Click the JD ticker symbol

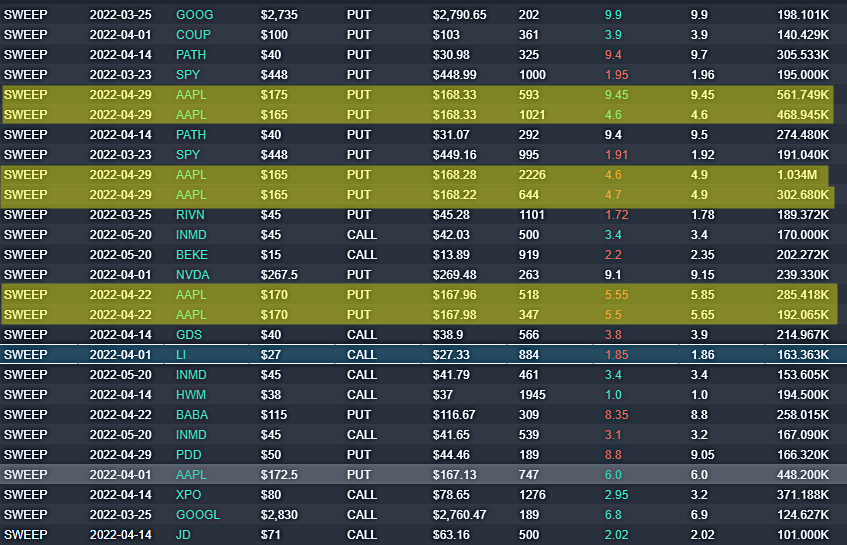(183, 534)
